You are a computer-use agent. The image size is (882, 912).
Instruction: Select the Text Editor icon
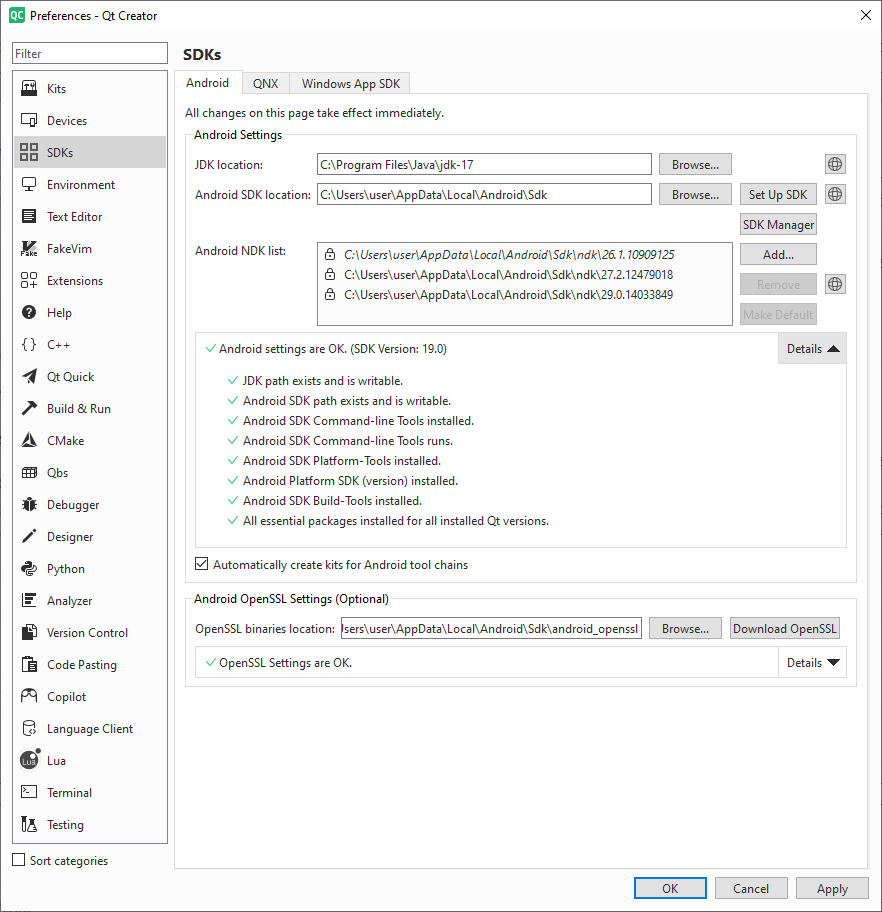point(29,216)
